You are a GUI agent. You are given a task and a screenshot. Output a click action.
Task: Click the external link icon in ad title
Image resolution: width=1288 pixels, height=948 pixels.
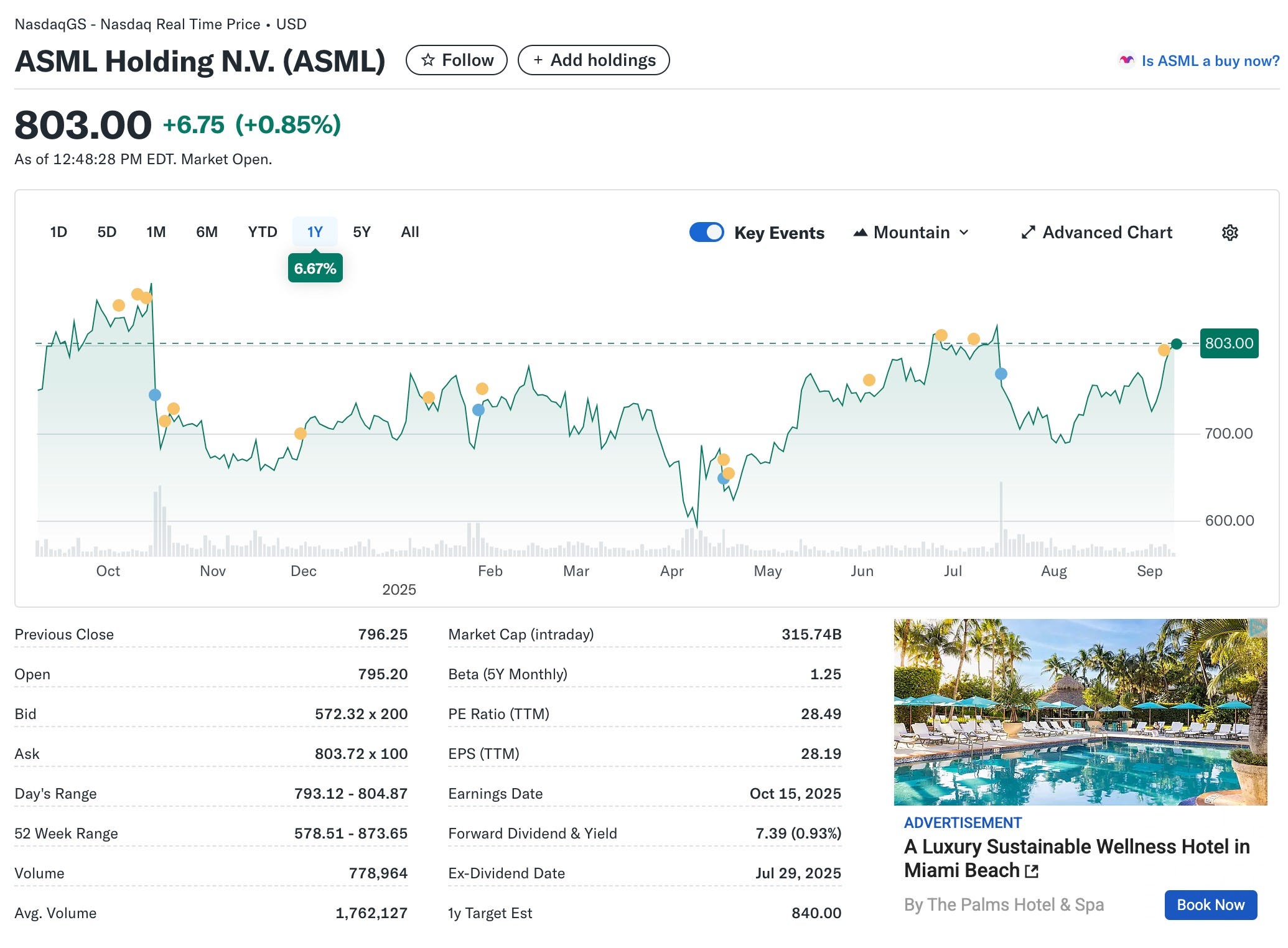(1032, 871)
